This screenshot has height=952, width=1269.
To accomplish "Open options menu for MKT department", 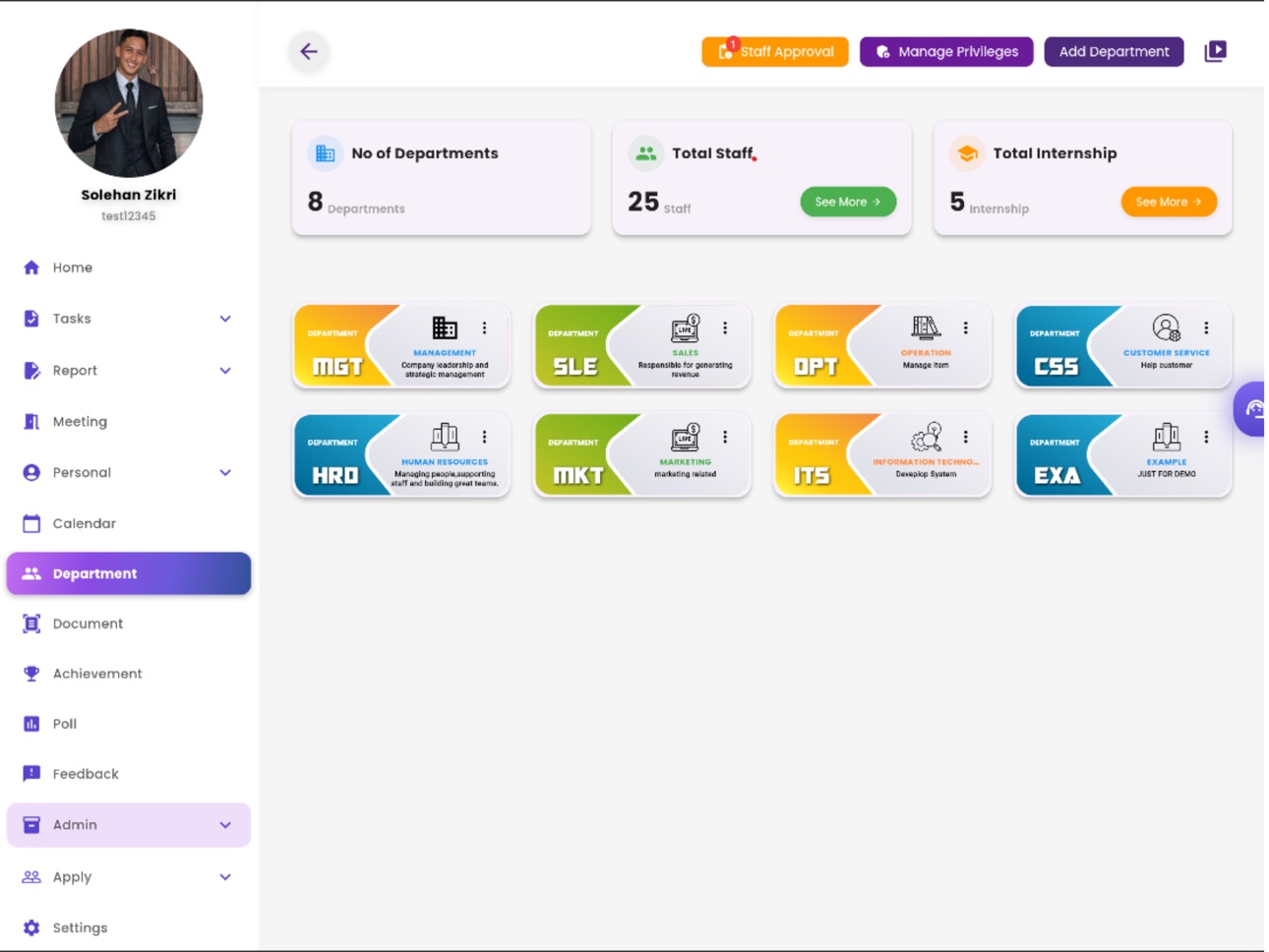I will coord(725,437).
